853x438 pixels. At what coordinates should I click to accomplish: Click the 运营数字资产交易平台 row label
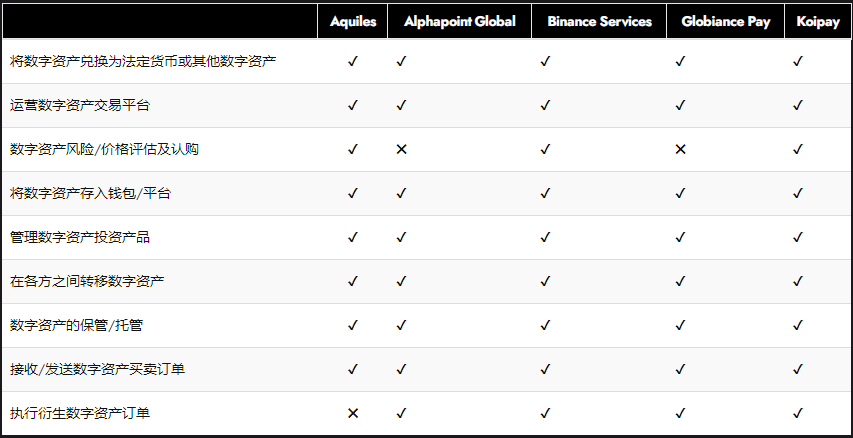click(x=79, y=105)
